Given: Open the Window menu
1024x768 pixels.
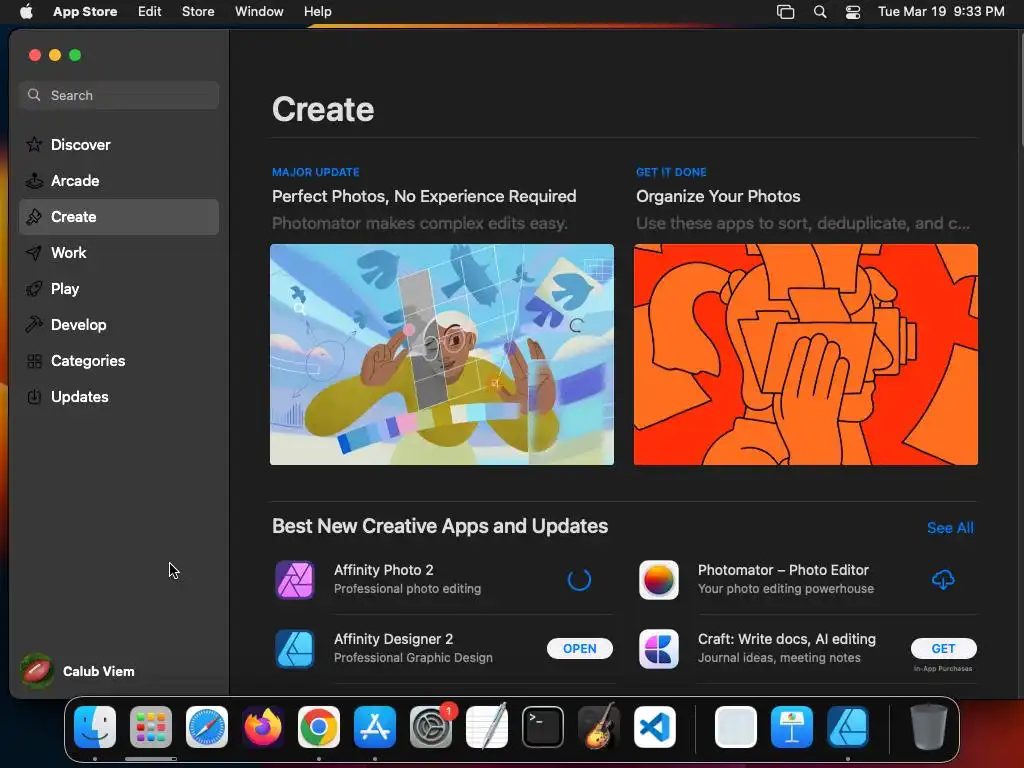Looking at the screenshot, I should (259, 11).
